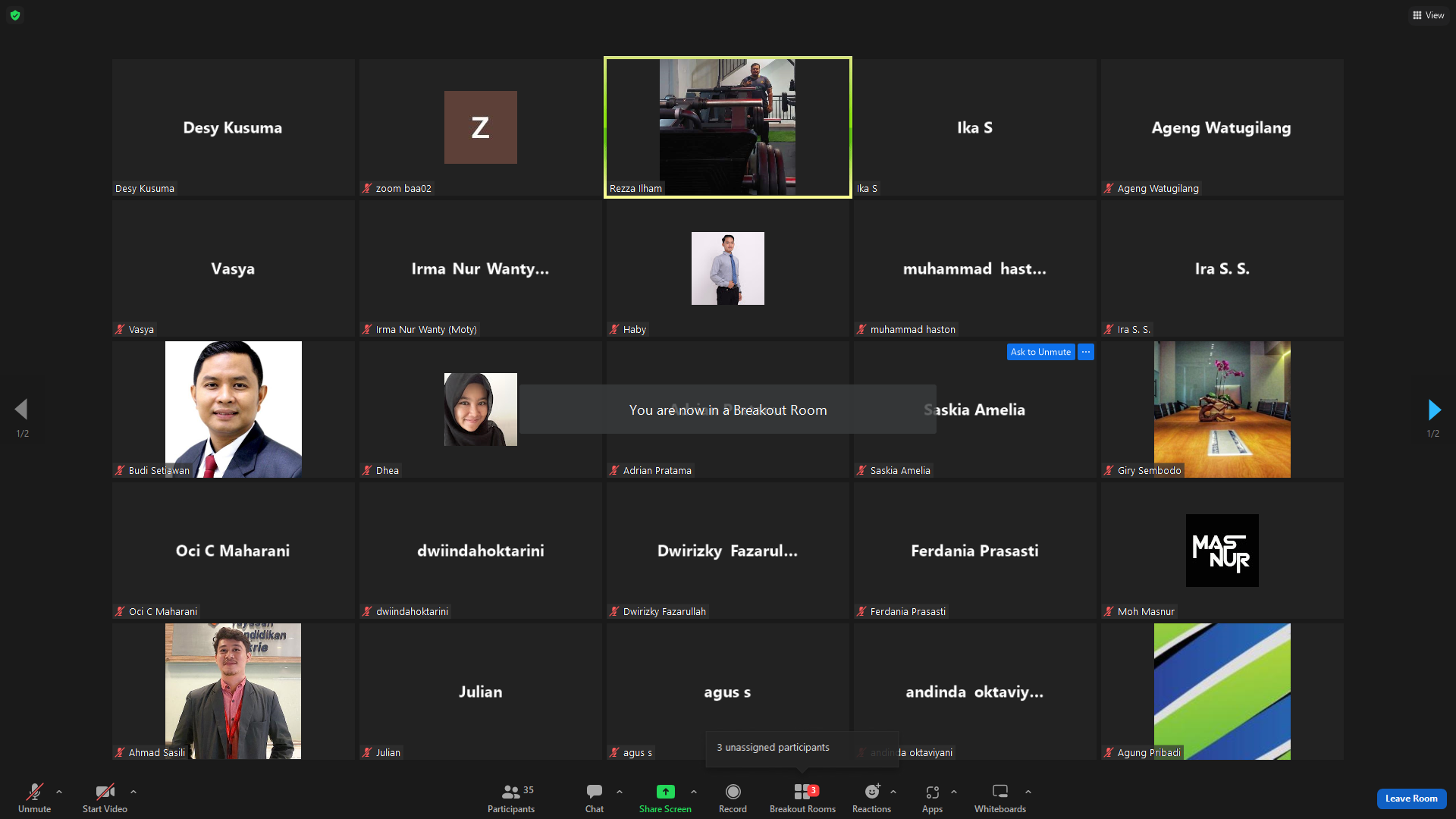The width and height of the screenshot is (1456, 819).
Task: Open the View layout menu
Action: [1428, 15]
